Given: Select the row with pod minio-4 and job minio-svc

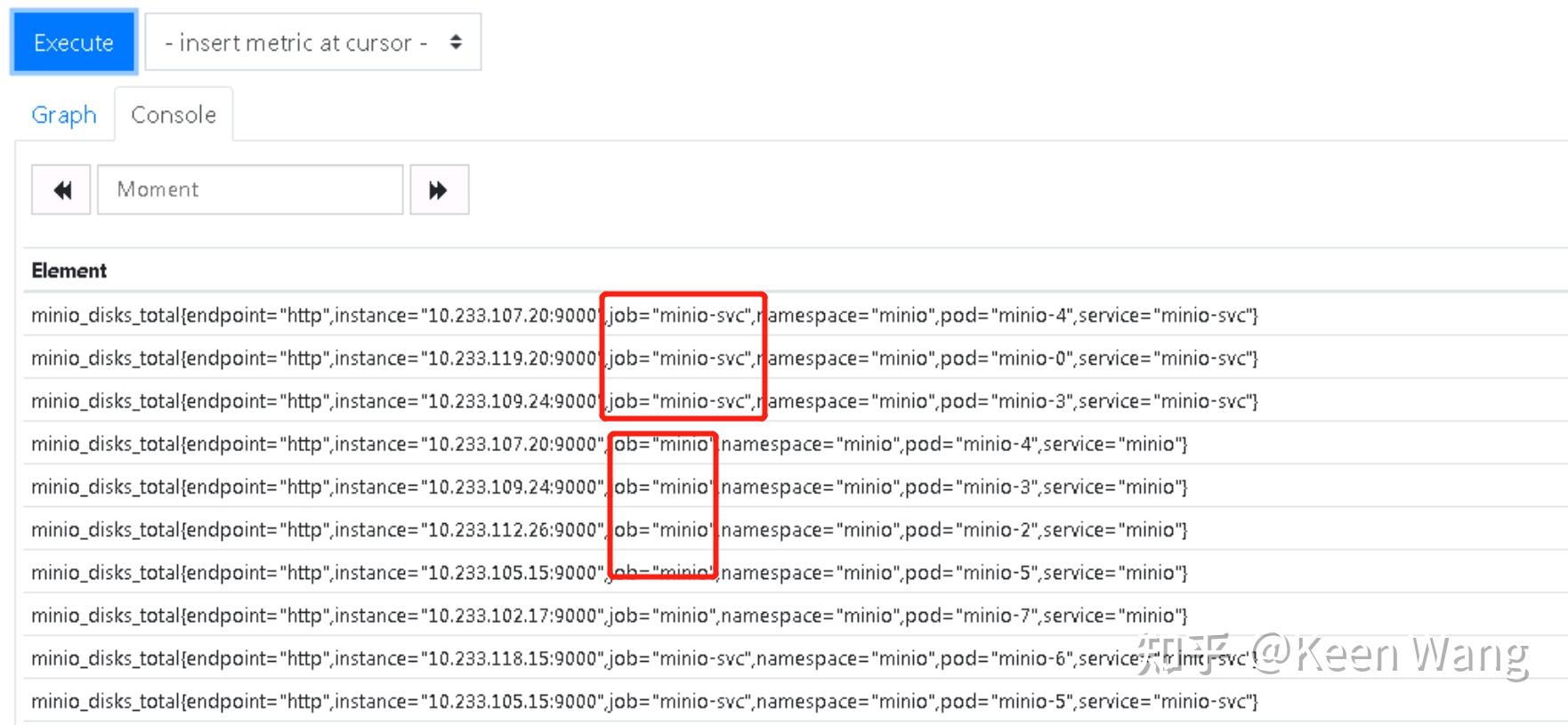Looking at the screenshot, I should pyautogui.click(x=796, y=315).
